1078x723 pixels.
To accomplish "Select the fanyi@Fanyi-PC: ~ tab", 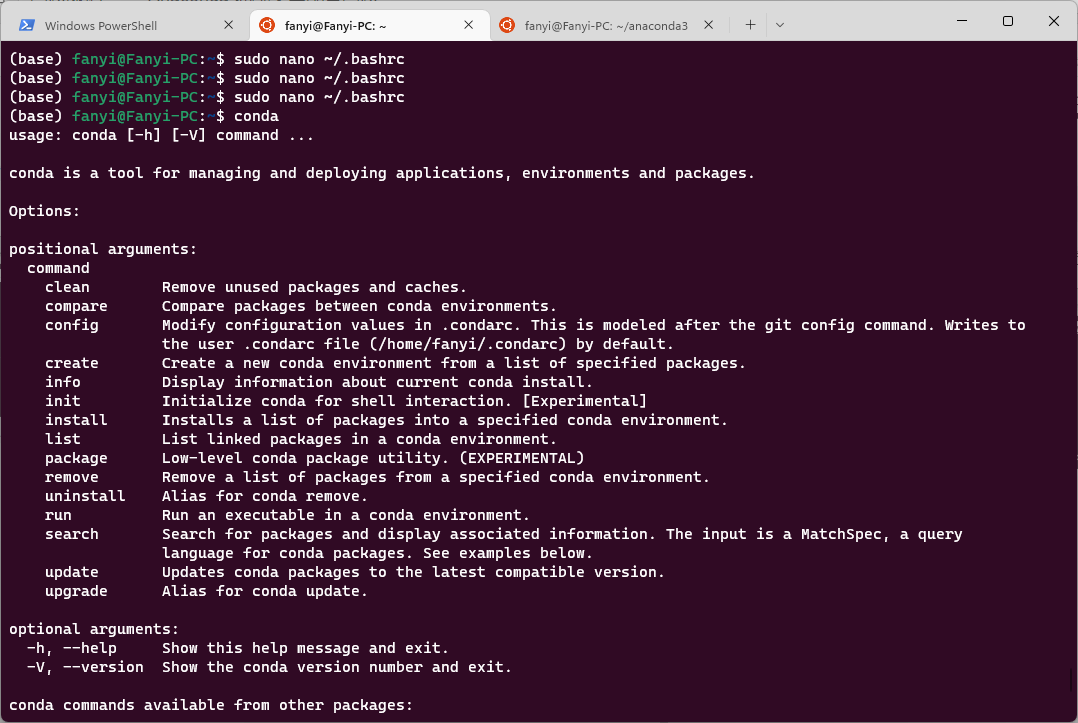I will 369,25.
